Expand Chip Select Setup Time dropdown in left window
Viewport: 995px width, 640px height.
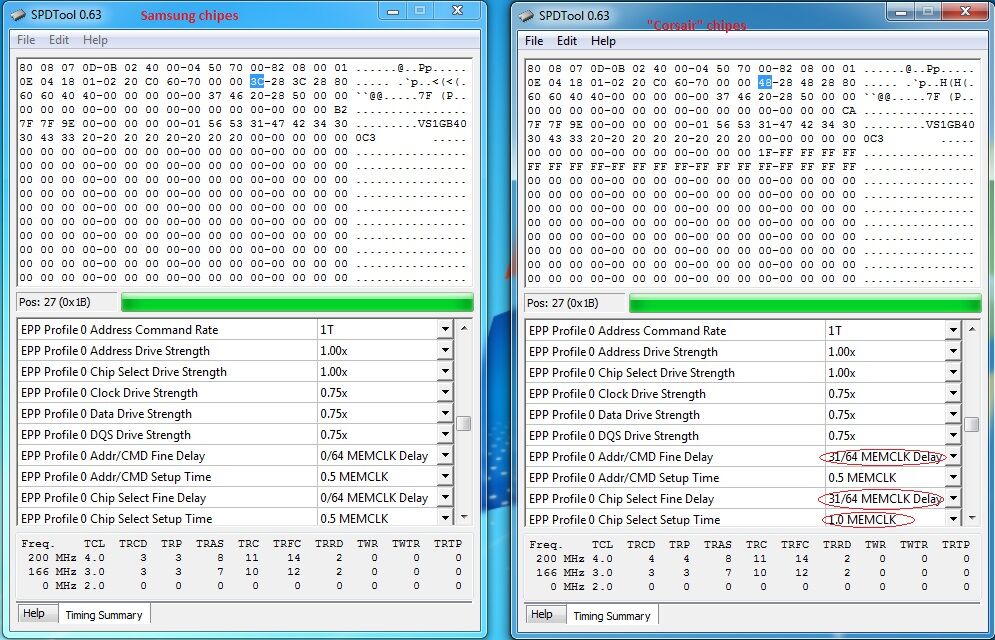click(x=445, y=518)
